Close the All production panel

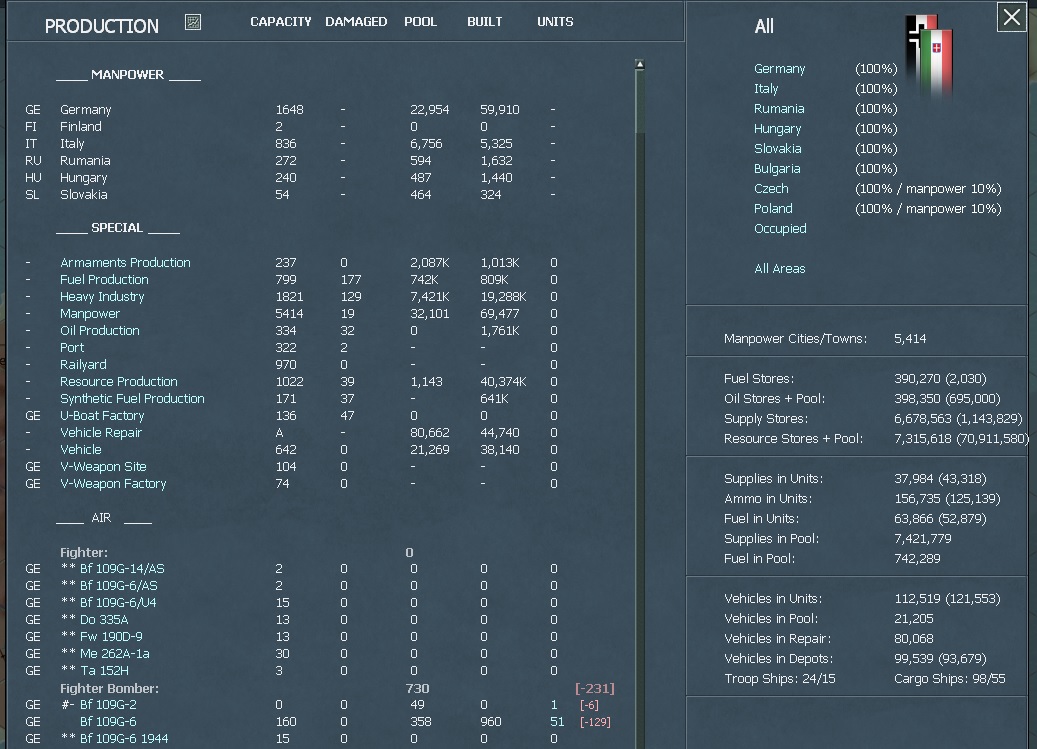[1011, 17]
